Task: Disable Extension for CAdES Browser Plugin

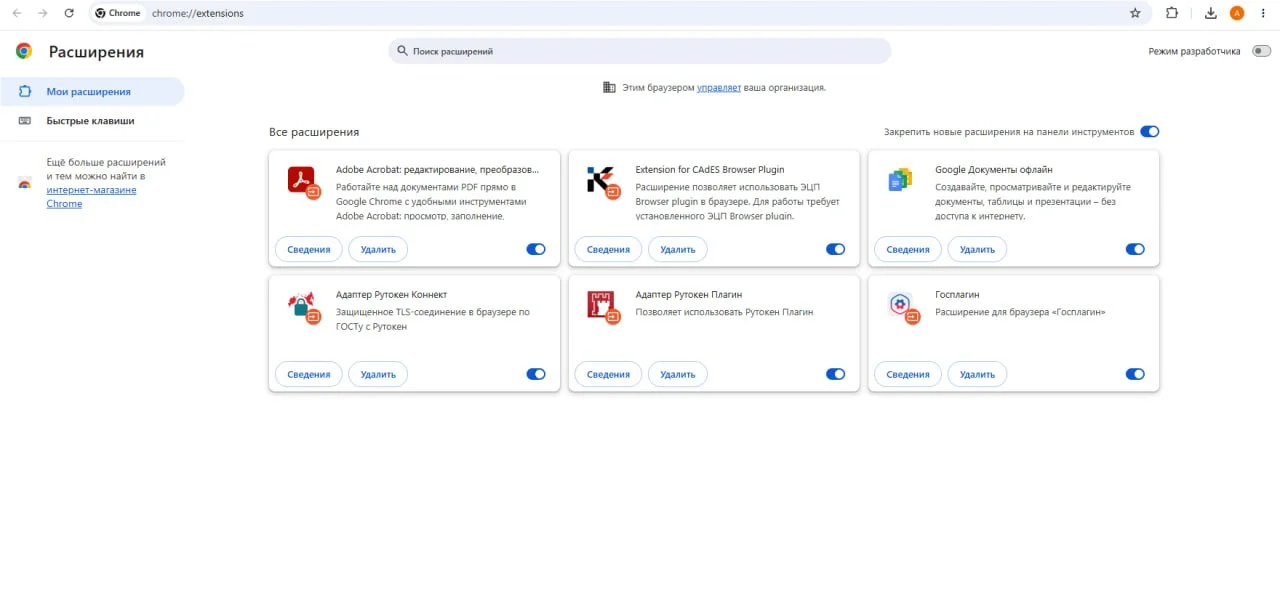Action: [836, 249]
